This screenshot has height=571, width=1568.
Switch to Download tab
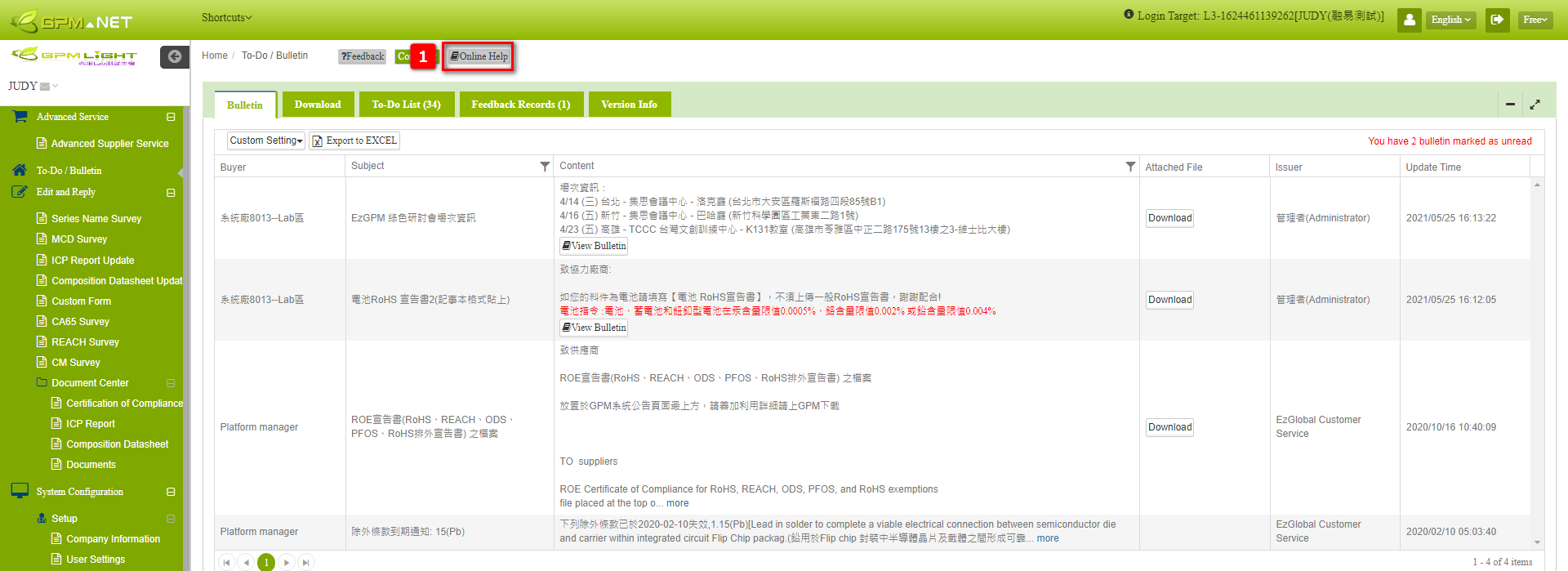[318, 105]
